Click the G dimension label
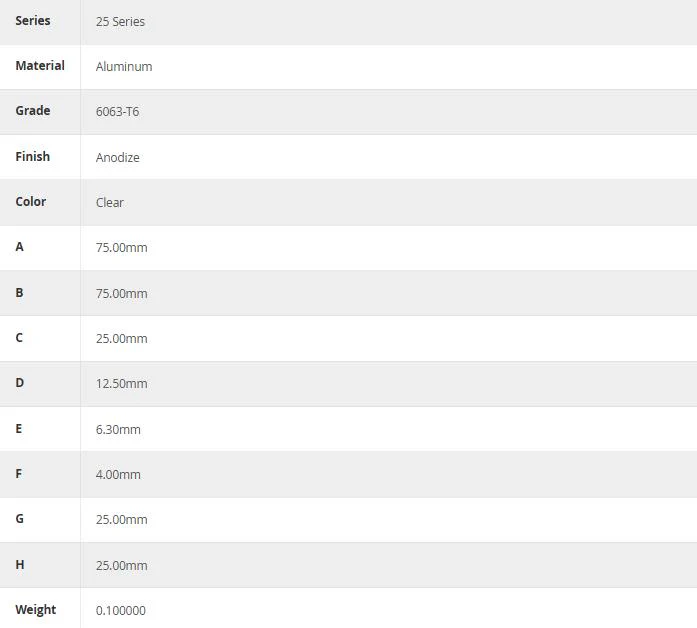This screenshot has height=628, width=697. point(20,519)
